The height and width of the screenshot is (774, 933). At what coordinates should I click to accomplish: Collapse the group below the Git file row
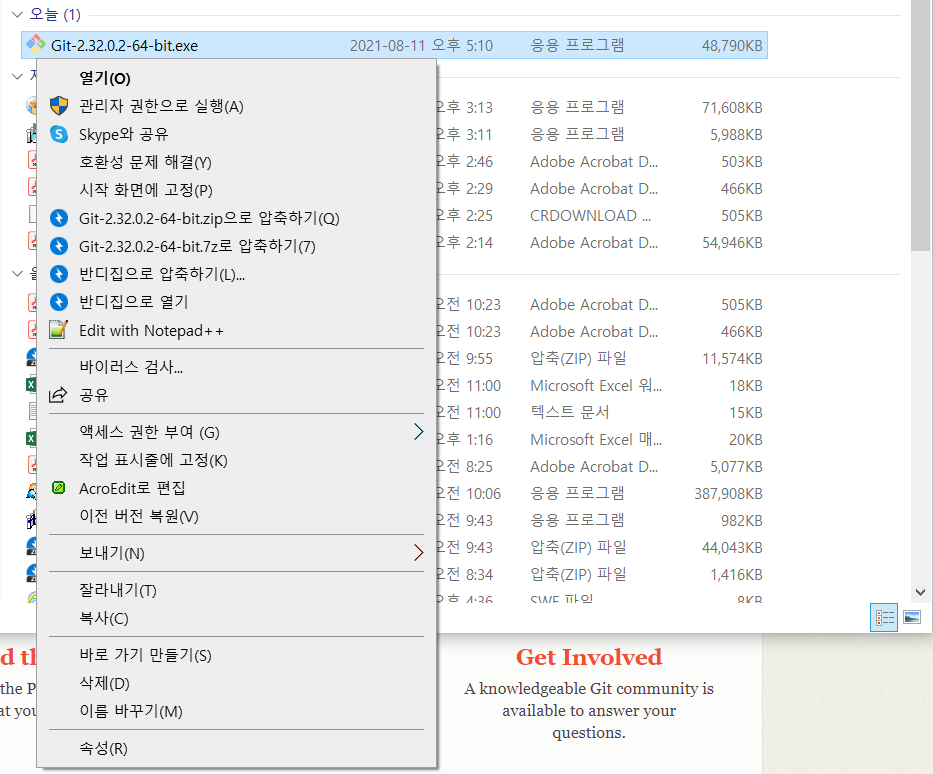tap(17, 76)
